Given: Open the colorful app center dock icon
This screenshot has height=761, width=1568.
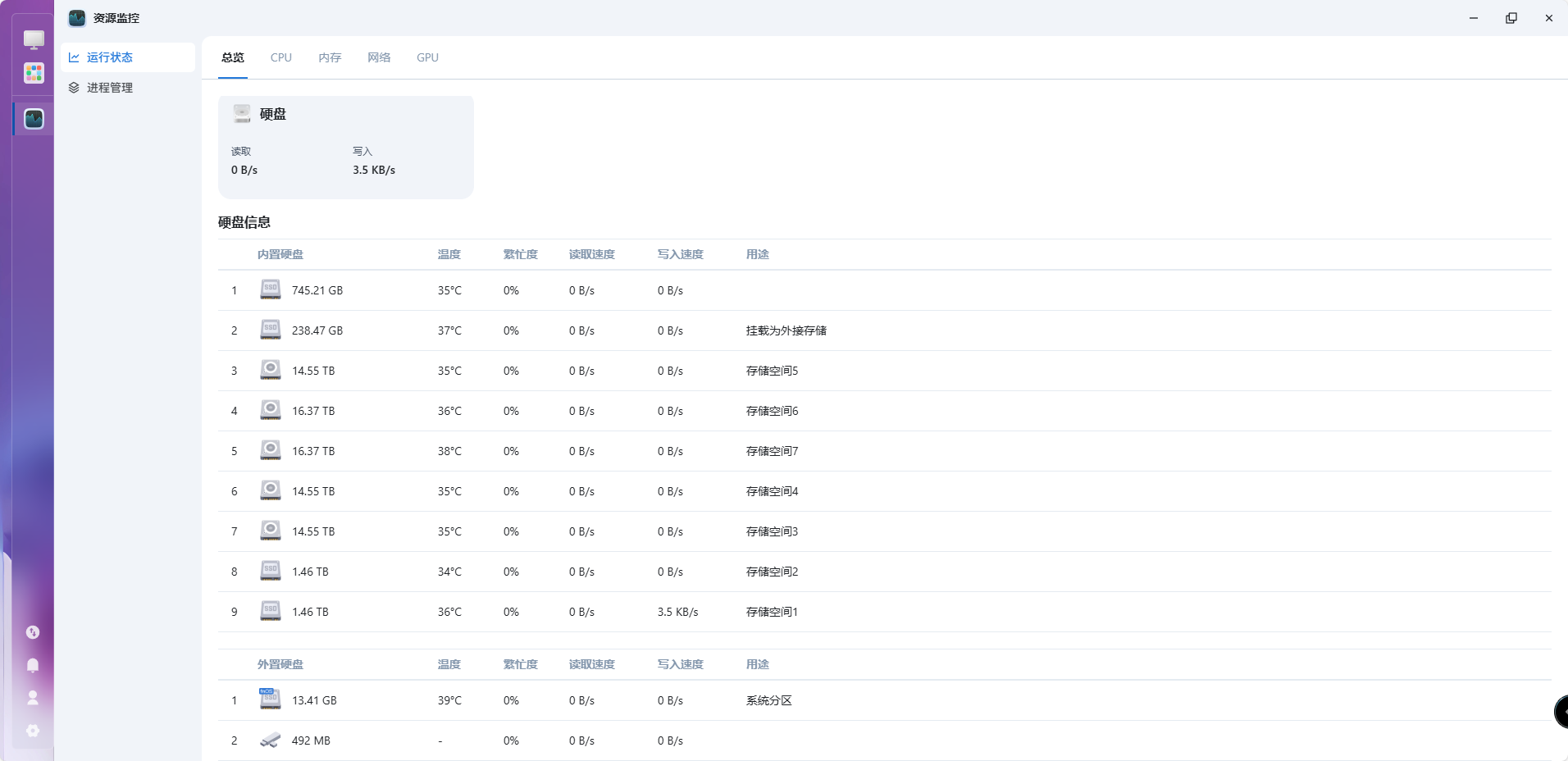Looking at the screenshot, I should point(34,73).
